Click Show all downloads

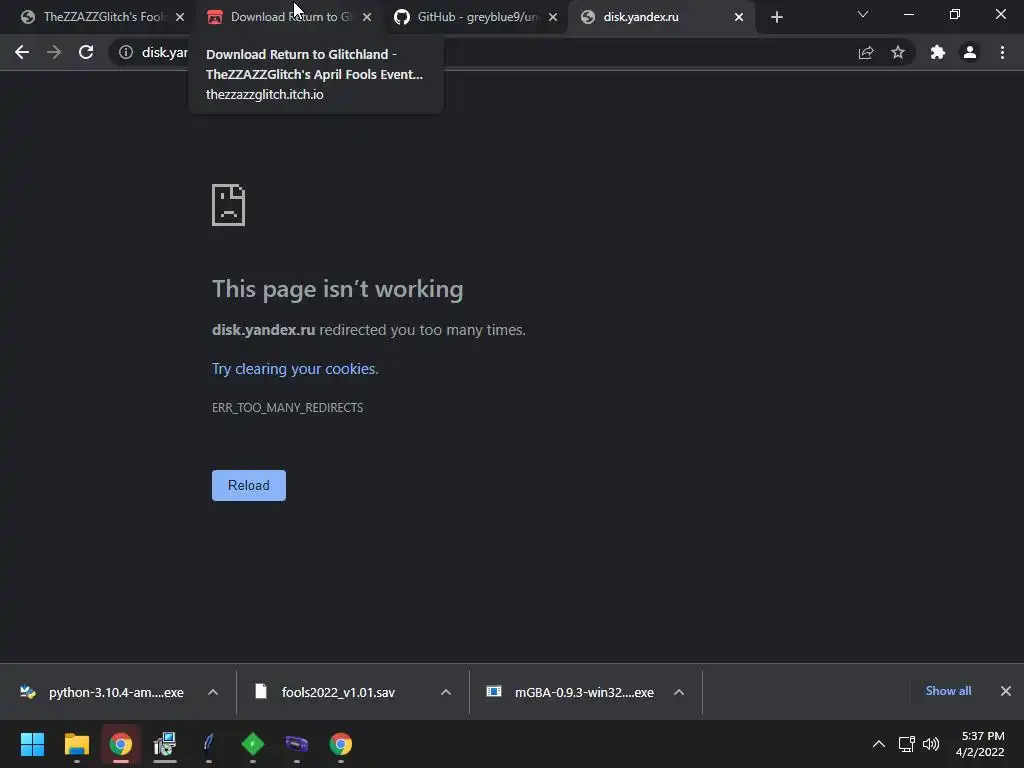(948, 691)
